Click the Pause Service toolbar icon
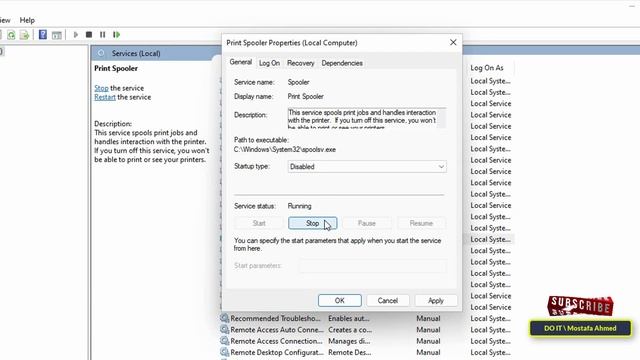Screen dimensions: 640x360 coord(102,35)
